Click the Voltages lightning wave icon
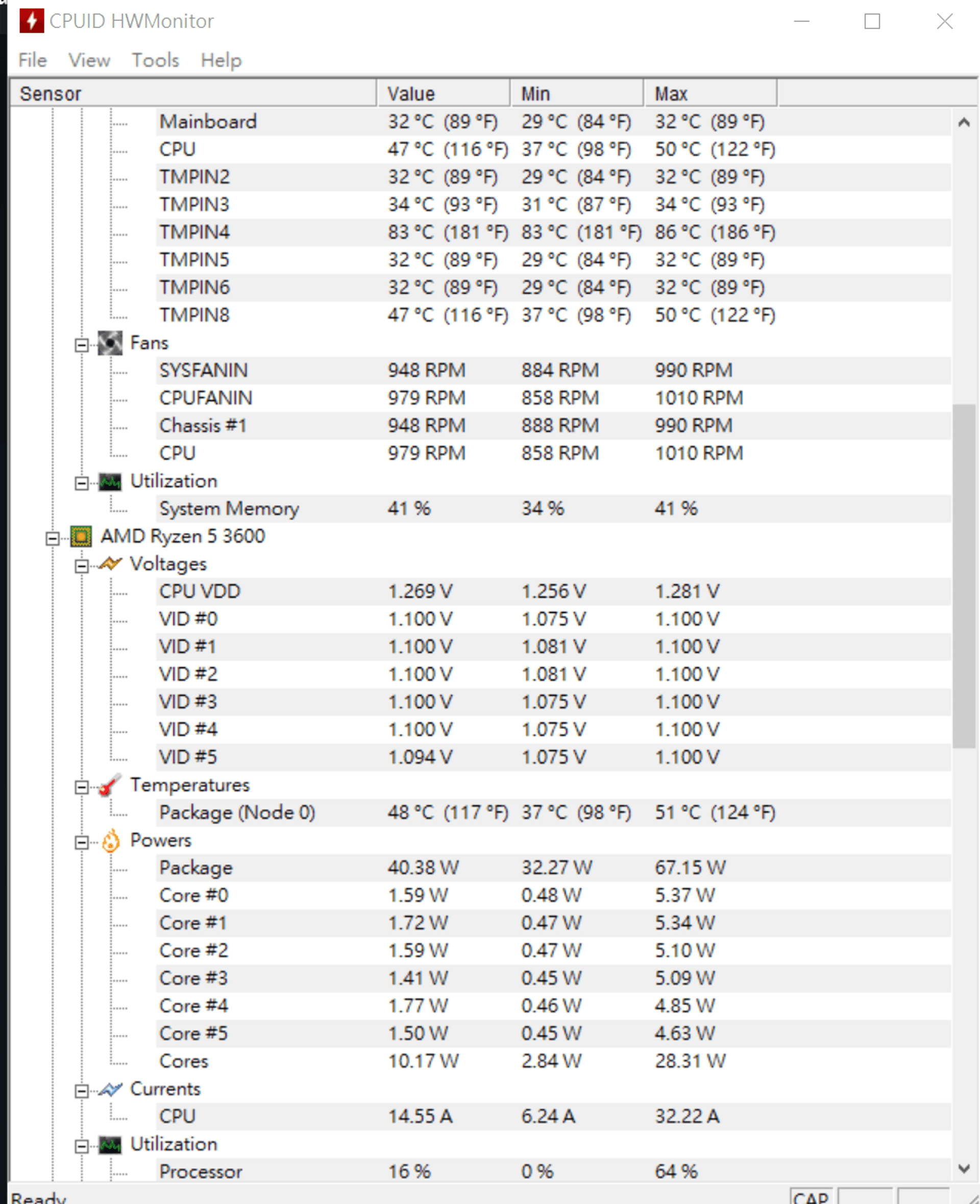This screenshot has height=1204, width=980. pos(110,564)
